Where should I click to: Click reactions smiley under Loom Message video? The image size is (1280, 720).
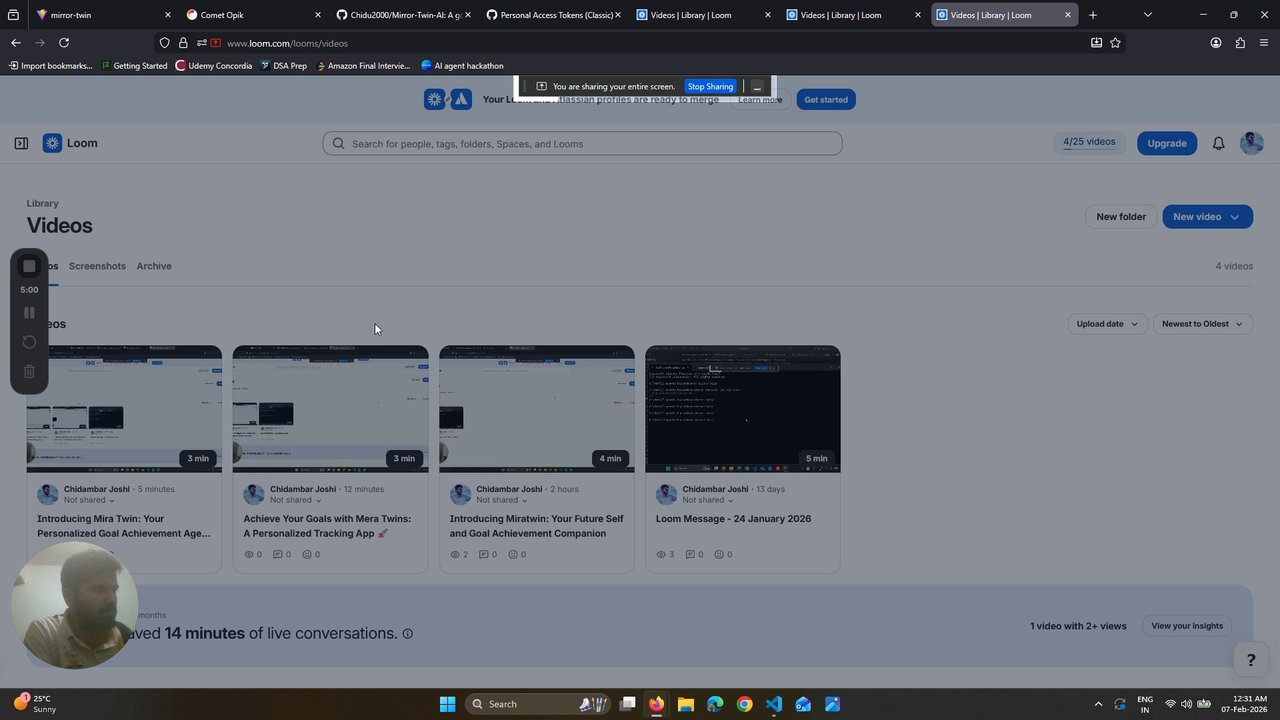tap(720, 554)
